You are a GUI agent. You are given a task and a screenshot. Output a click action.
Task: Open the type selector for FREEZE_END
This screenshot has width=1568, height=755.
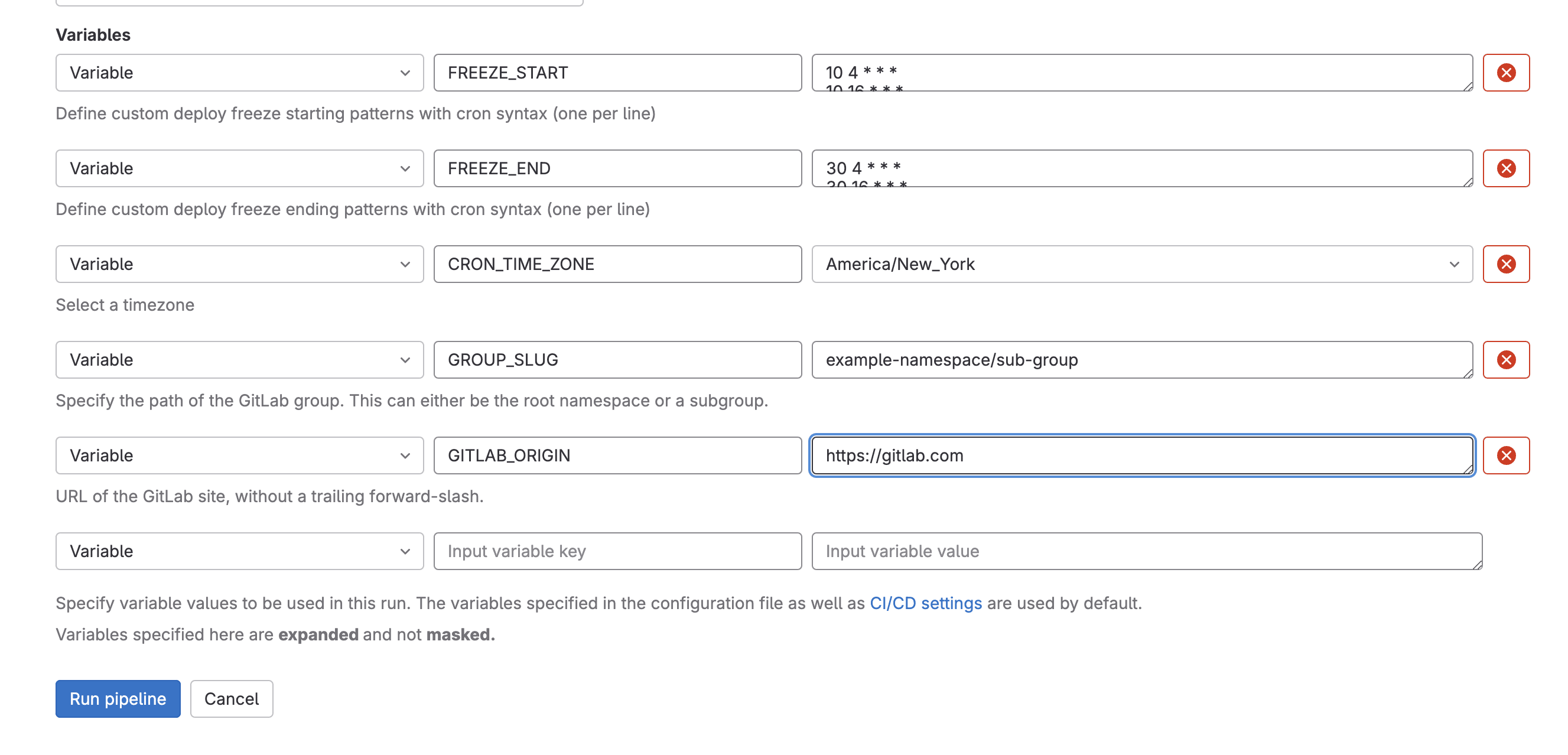tap(406, 168)
